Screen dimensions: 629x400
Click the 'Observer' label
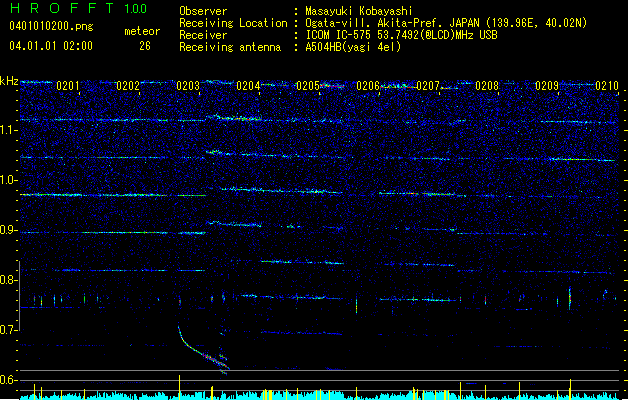pos(203,11)
